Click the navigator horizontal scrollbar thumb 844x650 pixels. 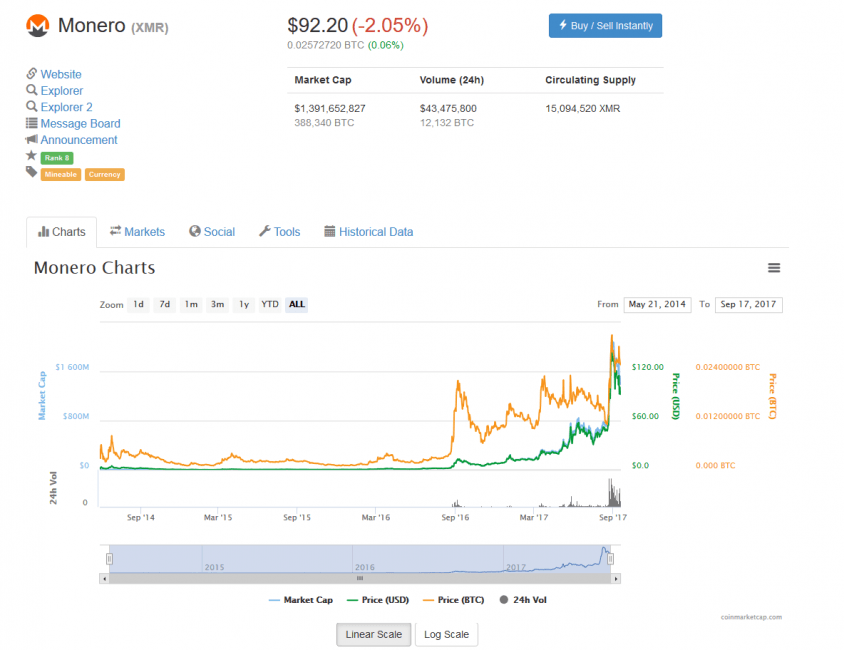coord(360,579)
